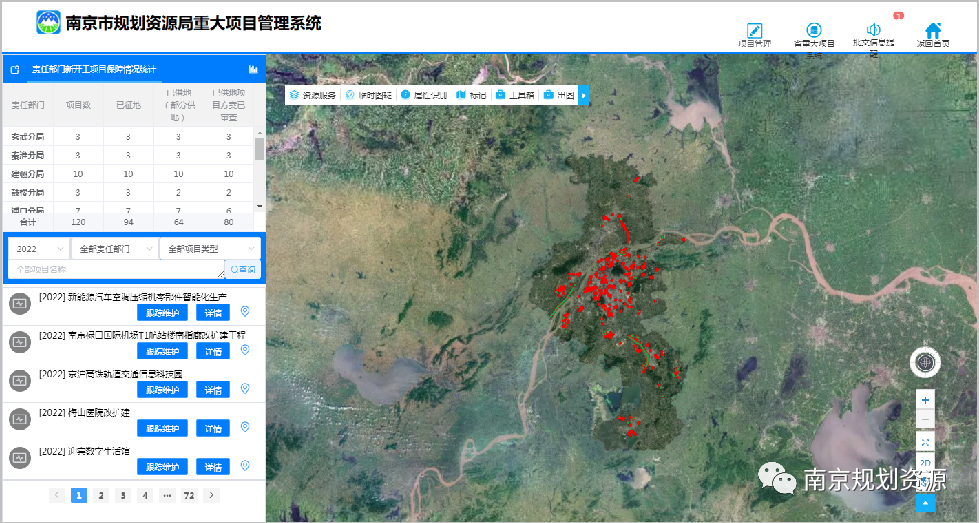Select page 1 in pagination
The height and width of the screenshot is (523, 979).
click(79, 496)
